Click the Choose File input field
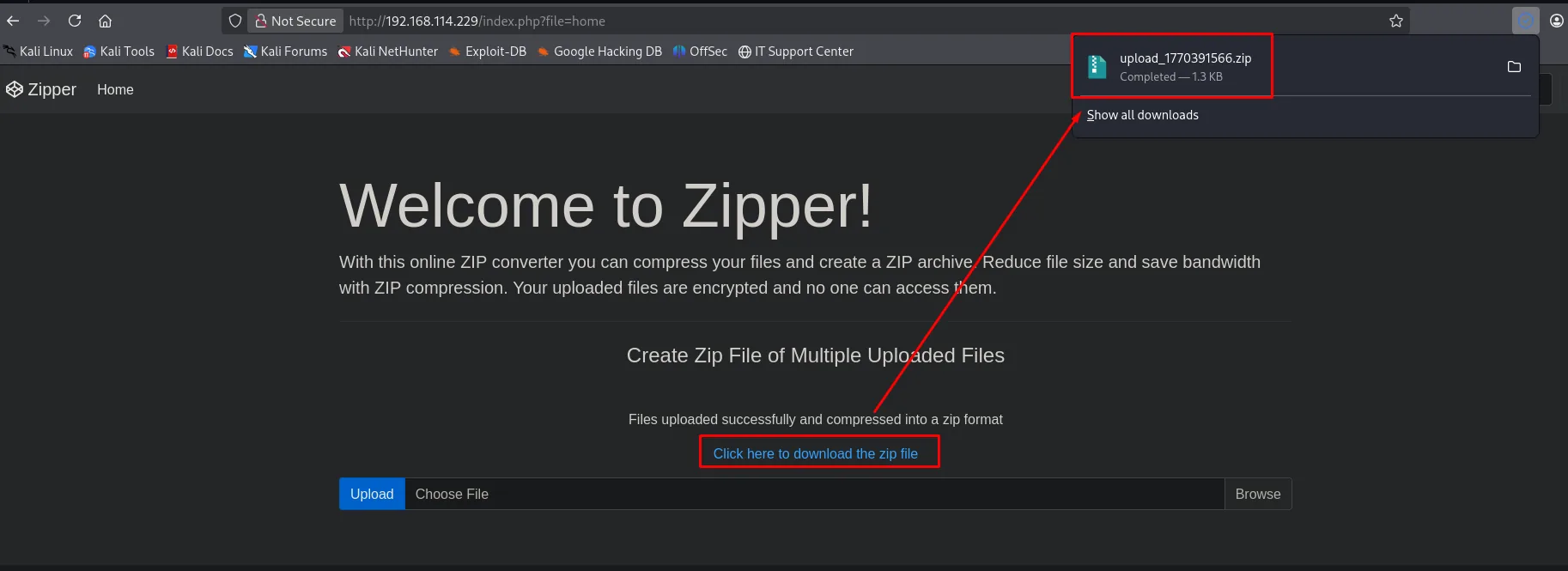1568x571 pixels. [814, 494]
